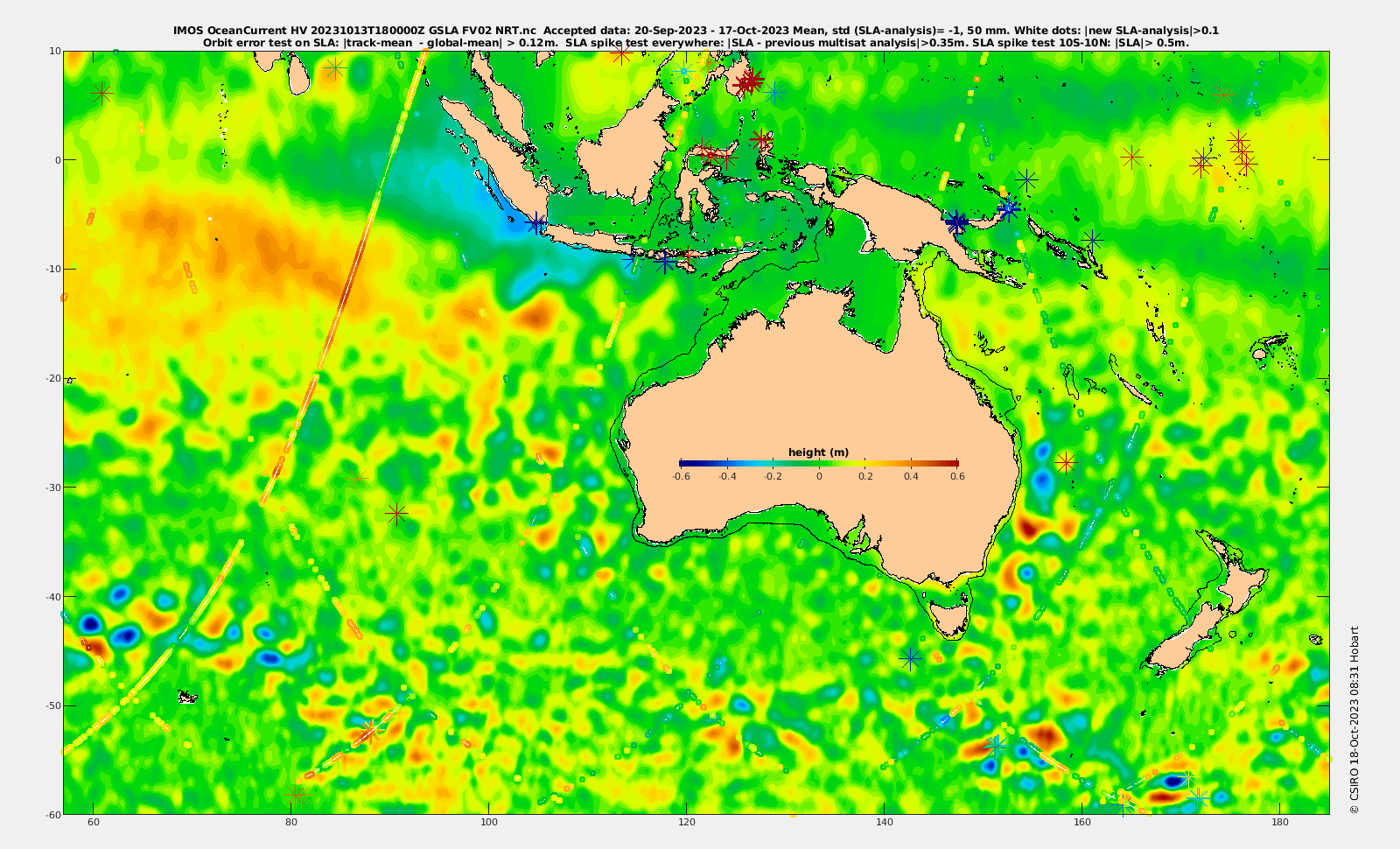The height and width of the screenshot is (849, 1400).
Task: Click the light blue star near 172E -58
Action: click(1198, 797)
